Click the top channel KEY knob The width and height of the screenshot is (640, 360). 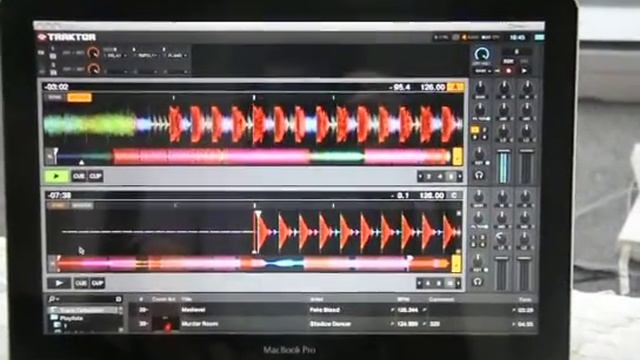479,154
